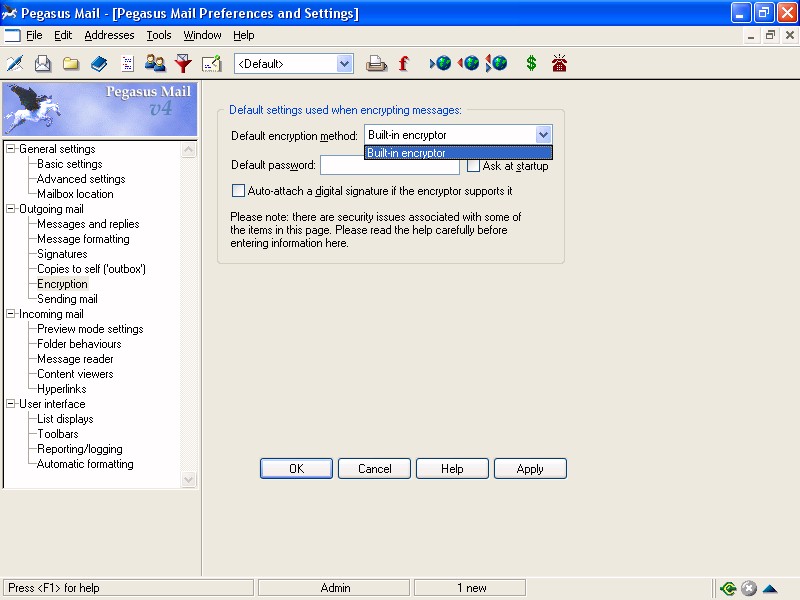Select Copies to self ('outbox')
Screen dimensions: 800x600
click(x=91, y=269)
